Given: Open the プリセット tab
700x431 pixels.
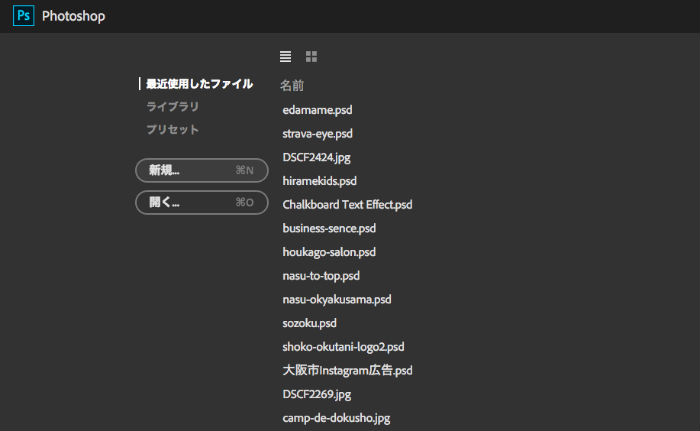Looking at the screenshot, I should [173, 130].
